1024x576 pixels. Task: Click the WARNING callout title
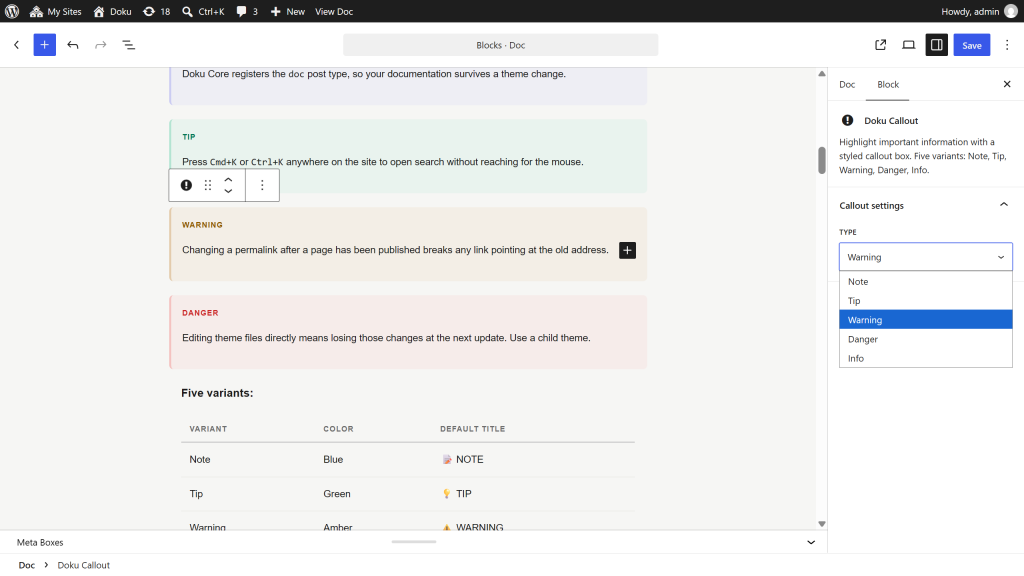[x=202, y=225]
